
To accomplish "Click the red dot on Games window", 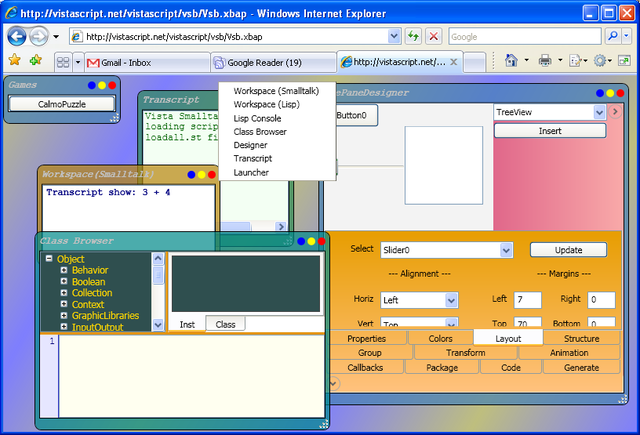I will pos(112,85).
